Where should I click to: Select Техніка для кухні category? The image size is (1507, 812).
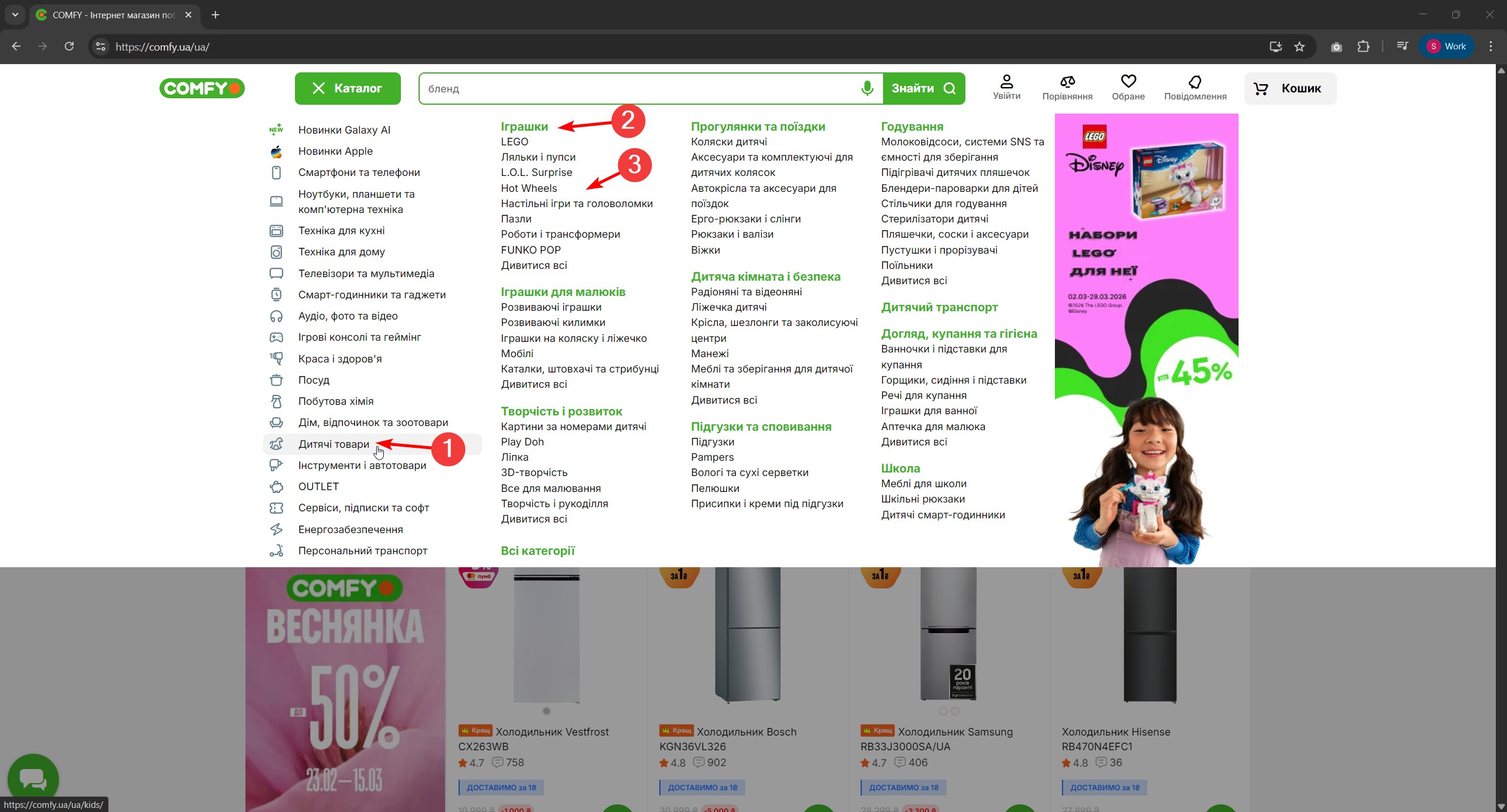341,231
